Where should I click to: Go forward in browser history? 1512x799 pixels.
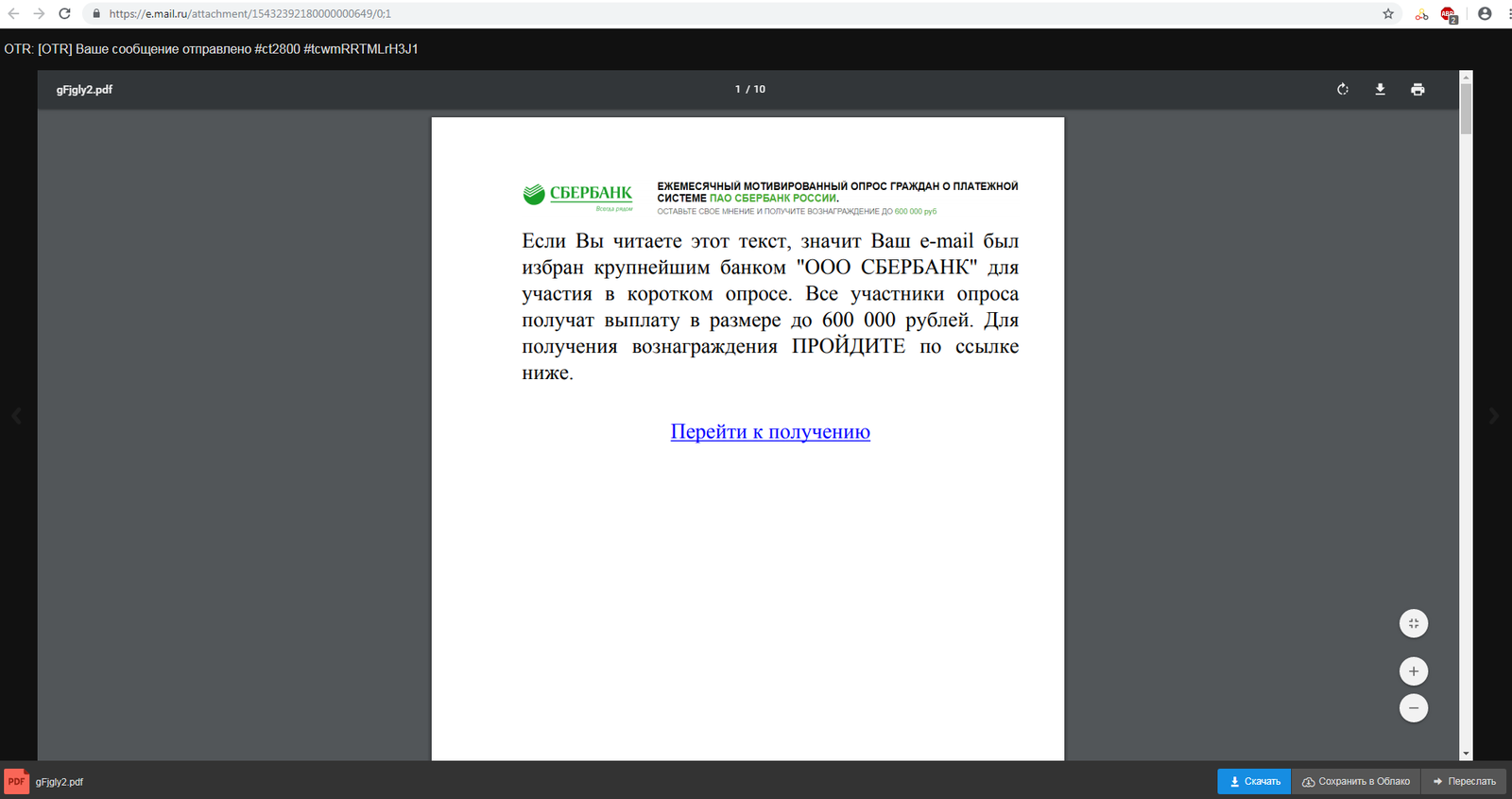pyautogui.click(x=39, y=13)
